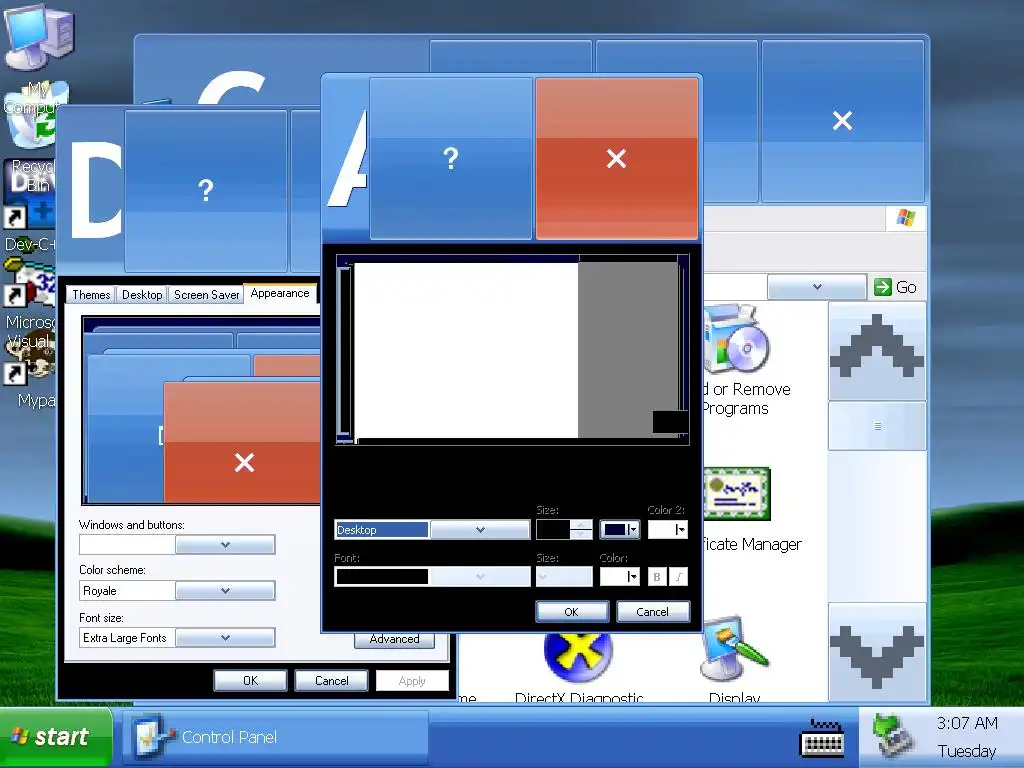This screenshot has height=768, width=1024.
Task: Open the Color 2 swatch picker
Action: [x=667, y=530]
